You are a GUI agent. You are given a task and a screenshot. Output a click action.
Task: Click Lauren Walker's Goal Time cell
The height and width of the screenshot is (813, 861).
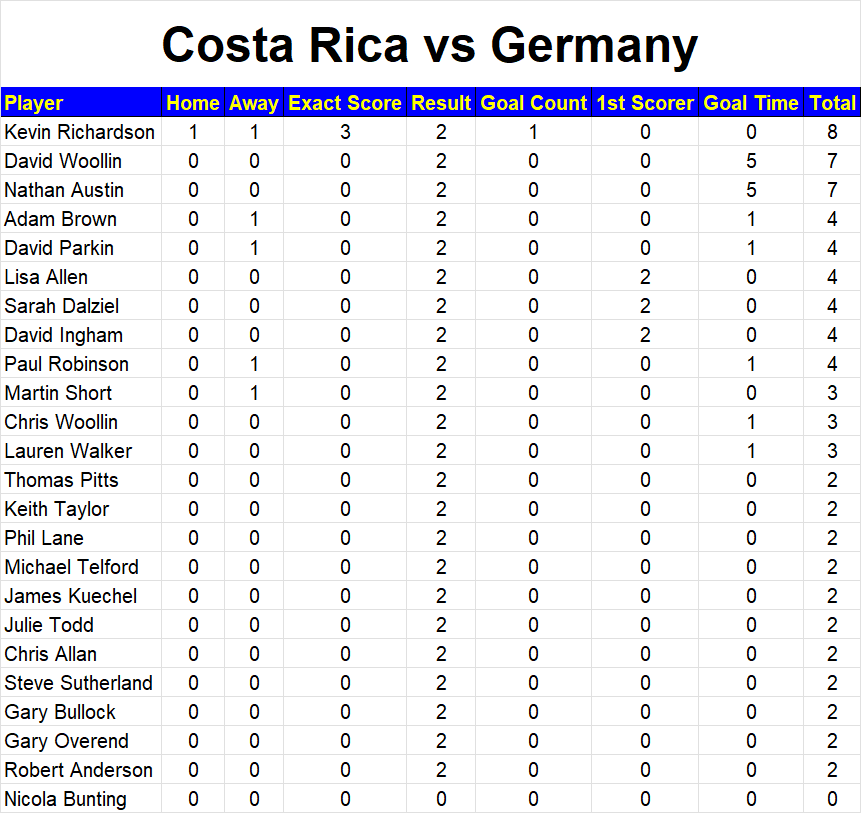[x=751, y=451]
